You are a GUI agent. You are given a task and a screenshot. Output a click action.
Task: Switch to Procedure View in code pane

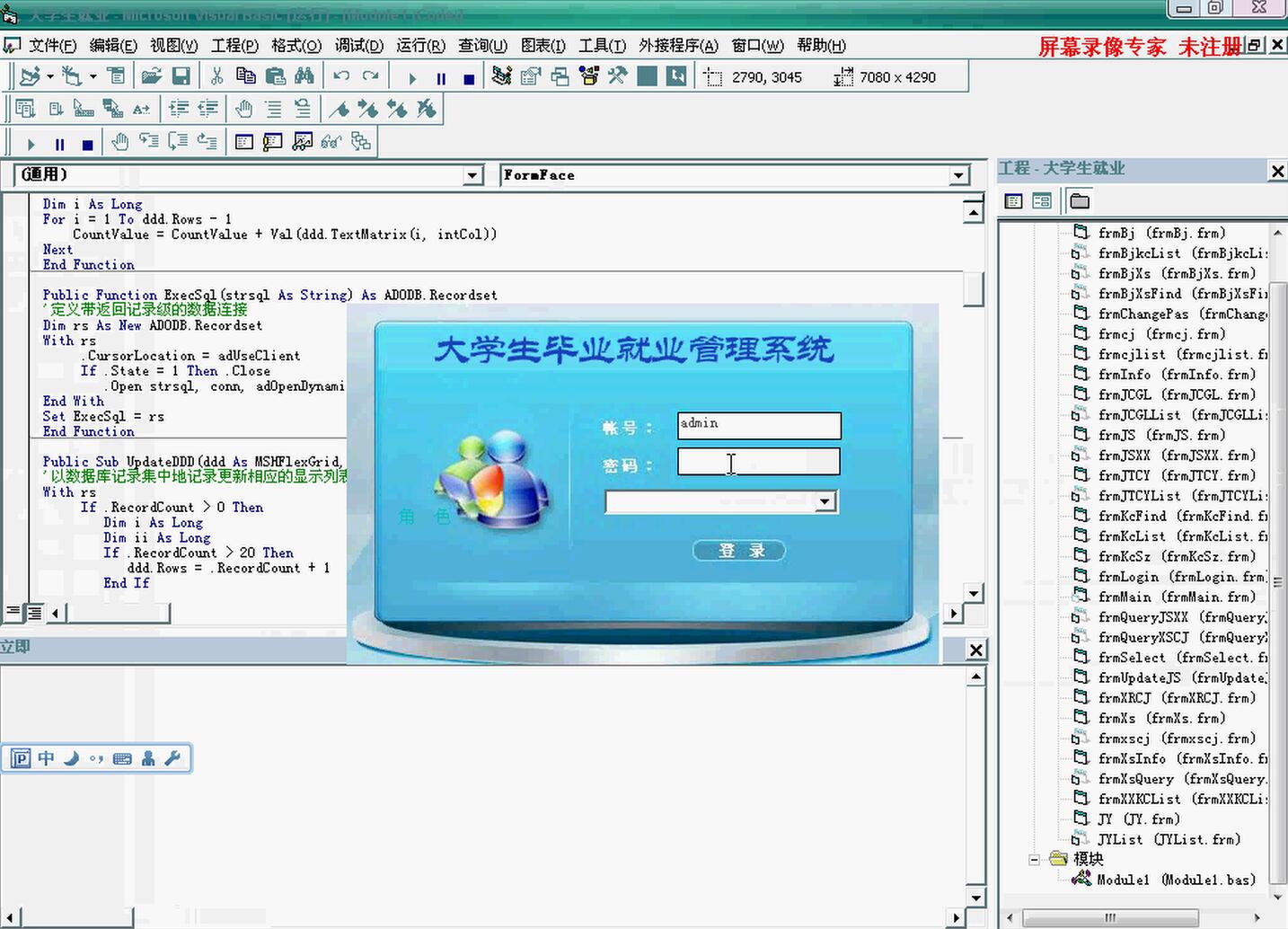coord(13,612)
